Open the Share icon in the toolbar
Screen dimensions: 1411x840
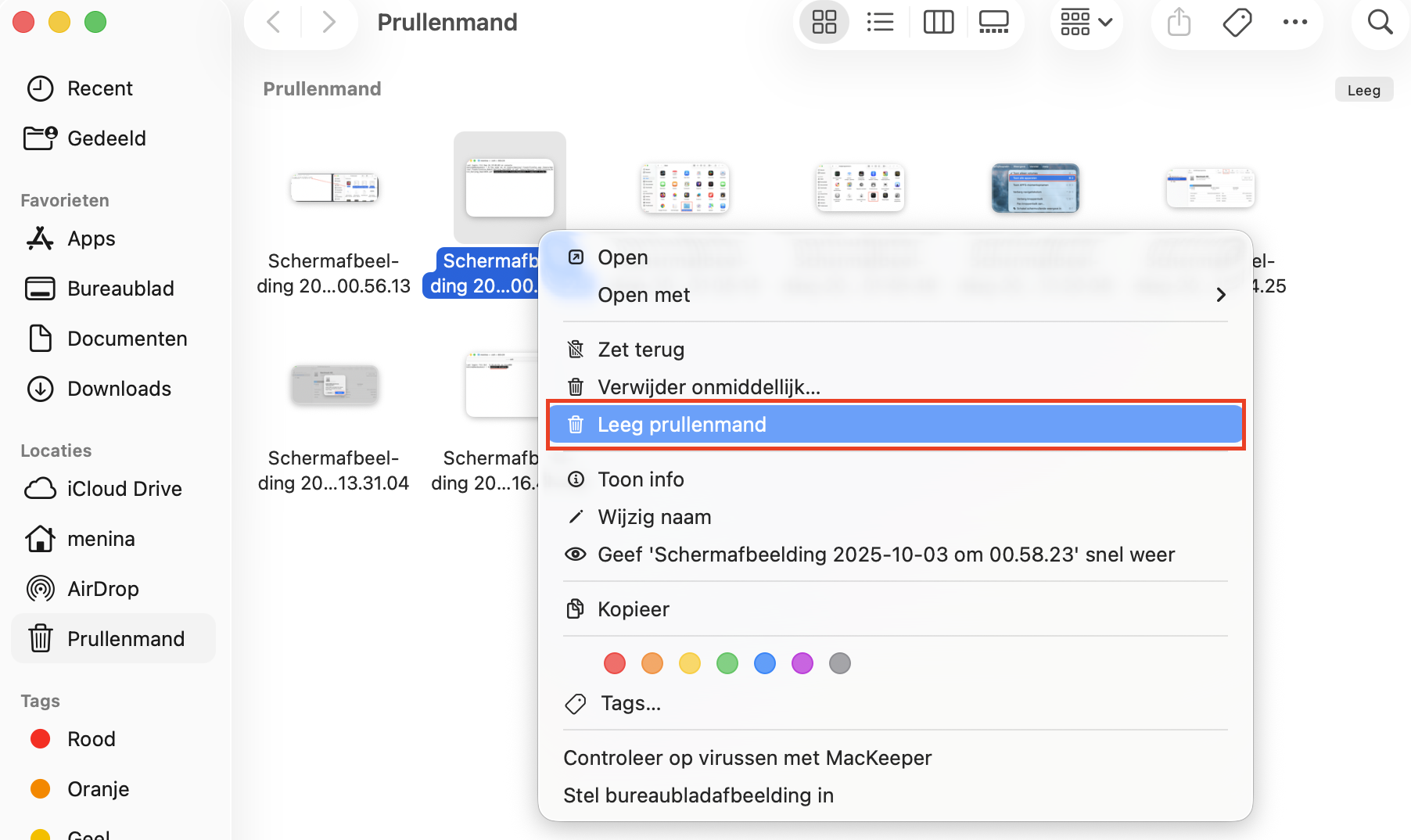point(1178,22)
